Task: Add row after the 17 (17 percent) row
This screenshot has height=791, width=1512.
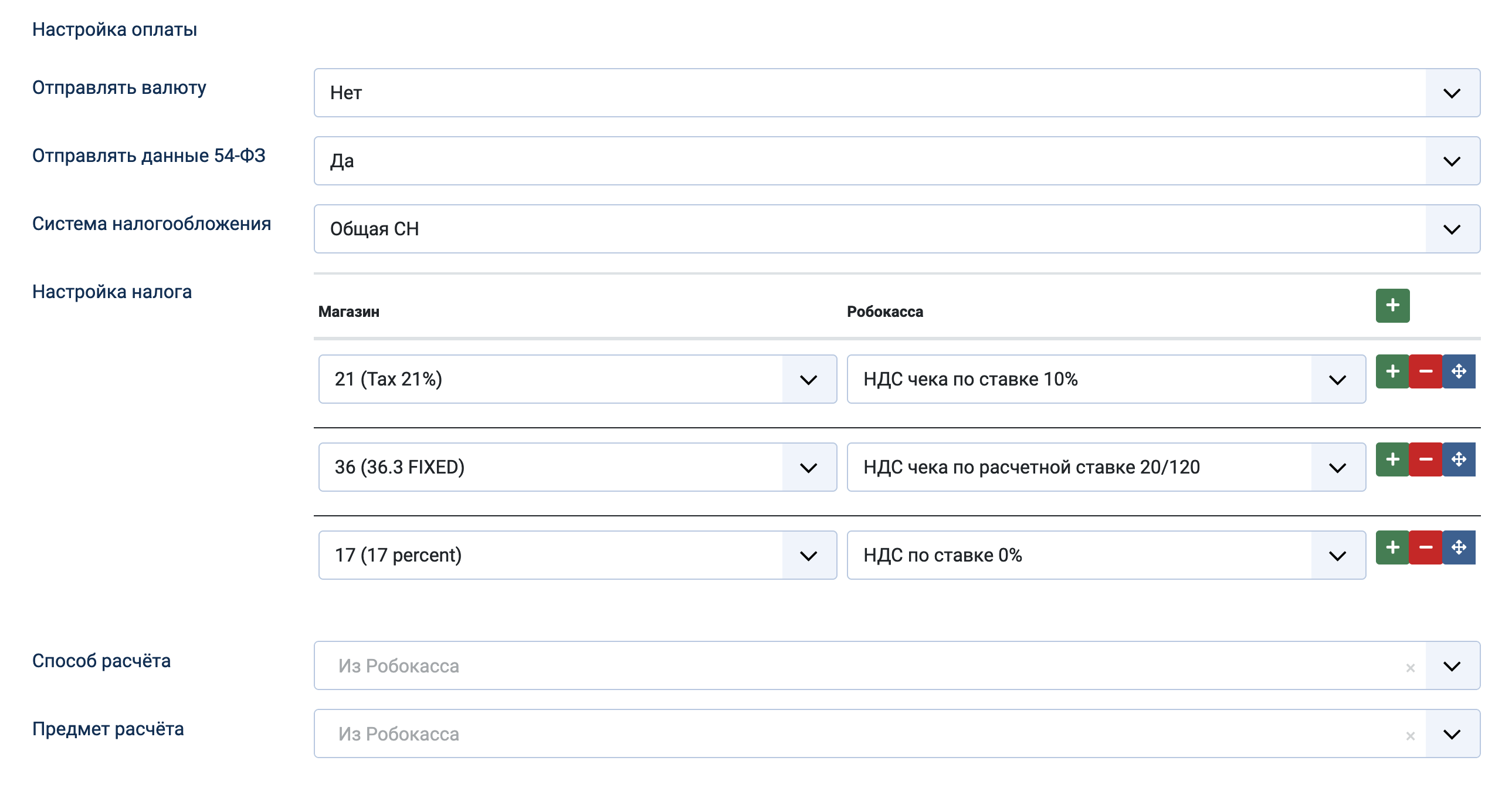Action: click(x=1392, y=547)
